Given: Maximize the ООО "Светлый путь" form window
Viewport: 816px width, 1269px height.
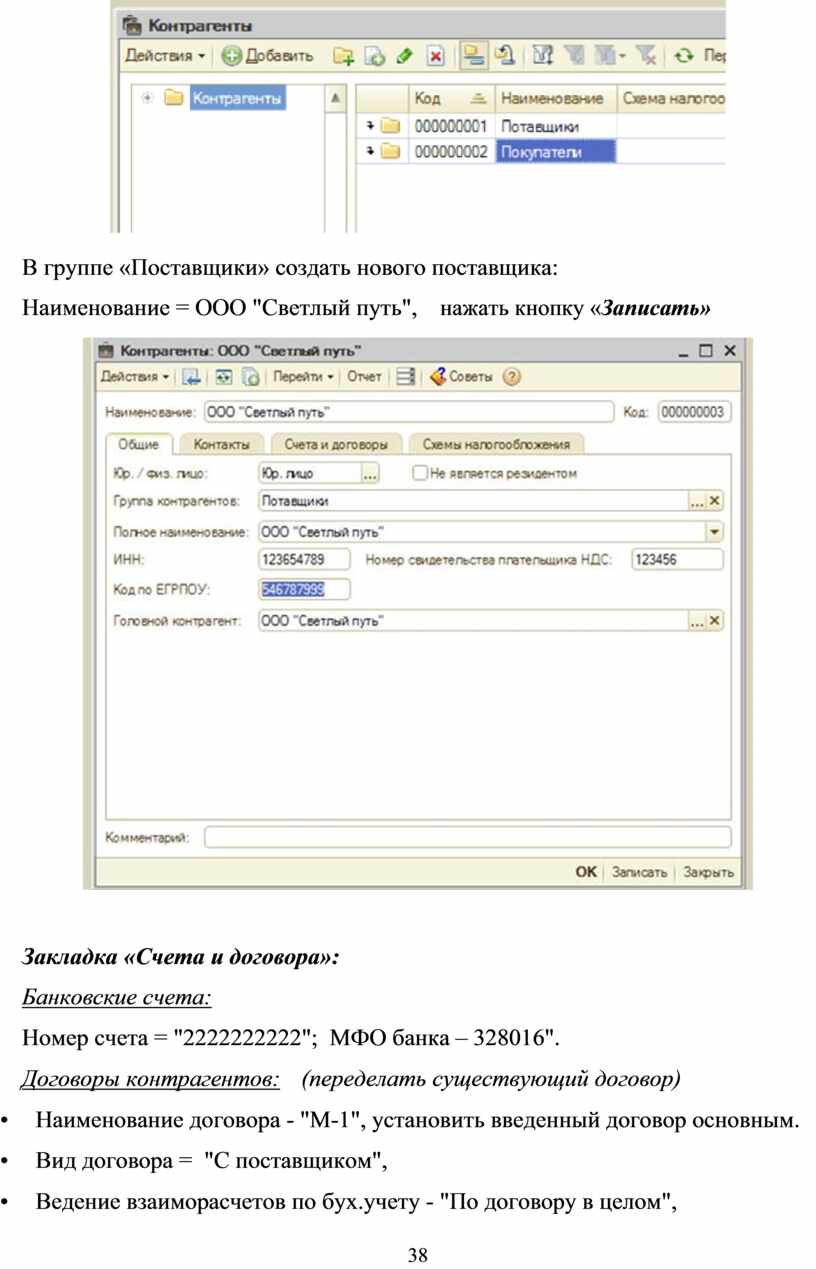Looking at the screenshot, I should point(707,351).
